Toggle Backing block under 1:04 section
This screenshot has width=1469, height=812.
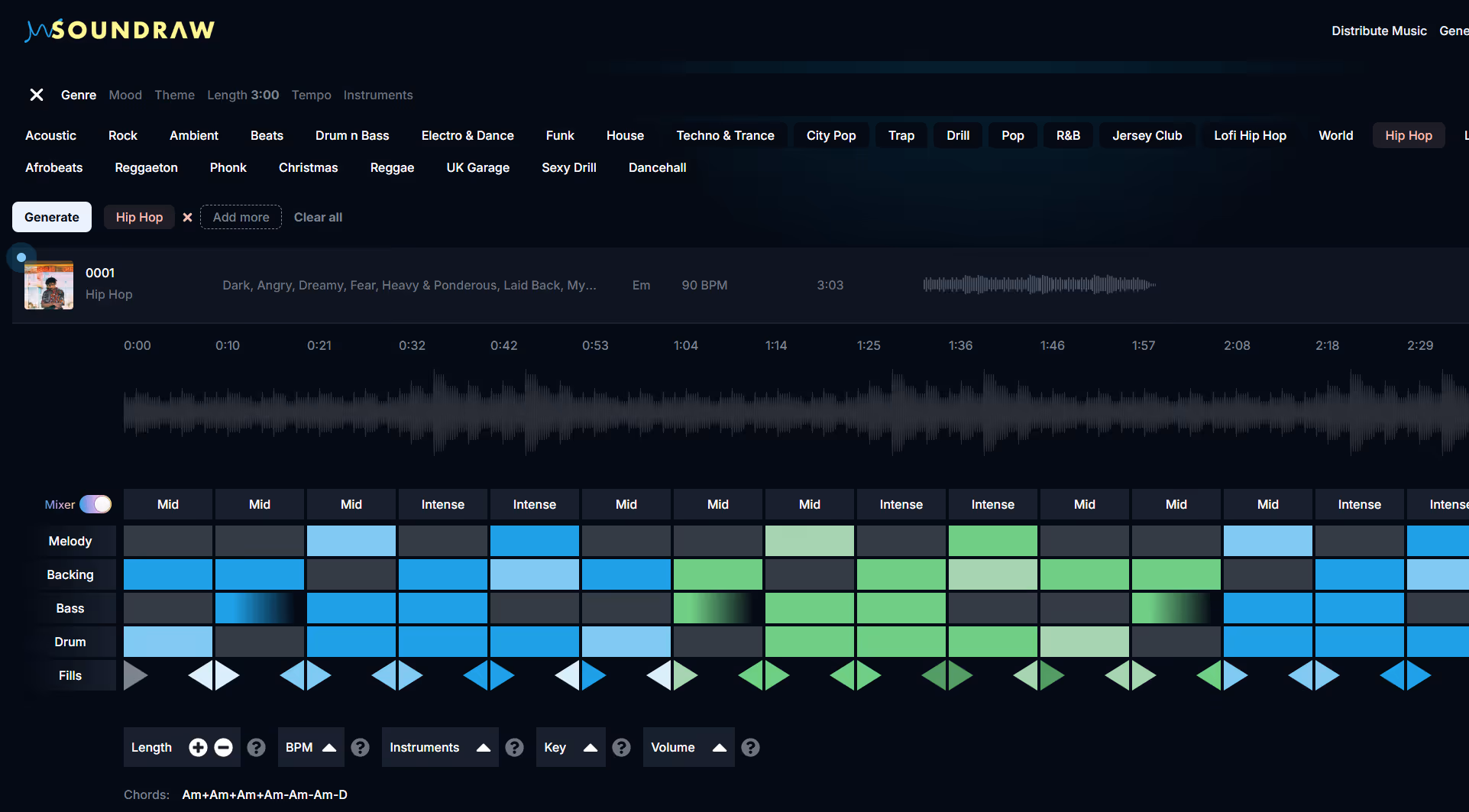(718, 574)
